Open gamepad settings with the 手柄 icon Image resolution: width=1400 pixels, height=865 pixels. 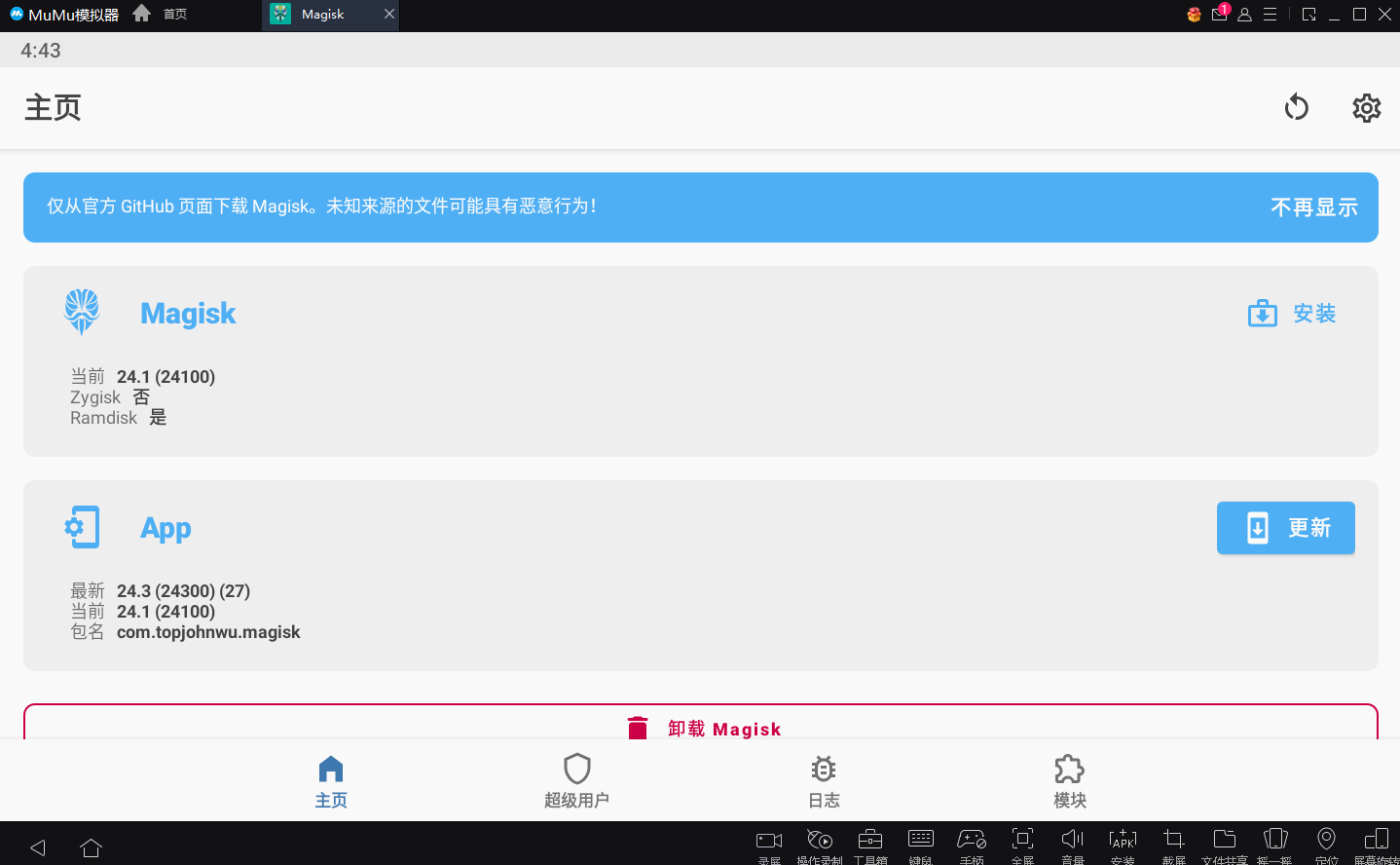click(971, 840)
